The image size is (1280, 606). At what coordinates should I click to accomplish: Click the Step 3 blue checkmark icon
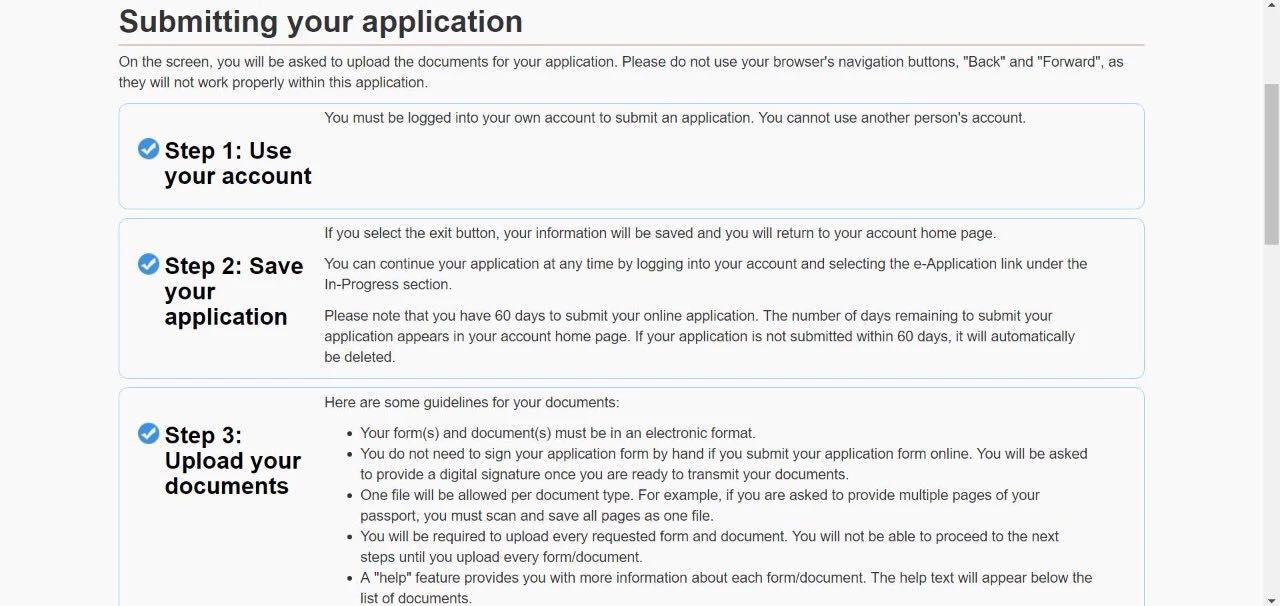pyautogui.click(x=148, y=433)
